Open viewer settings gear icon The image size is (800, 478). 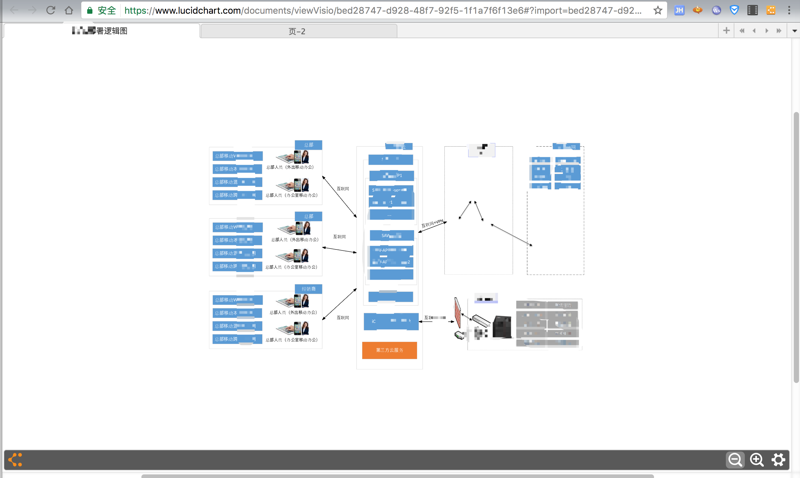click(778, 460)
